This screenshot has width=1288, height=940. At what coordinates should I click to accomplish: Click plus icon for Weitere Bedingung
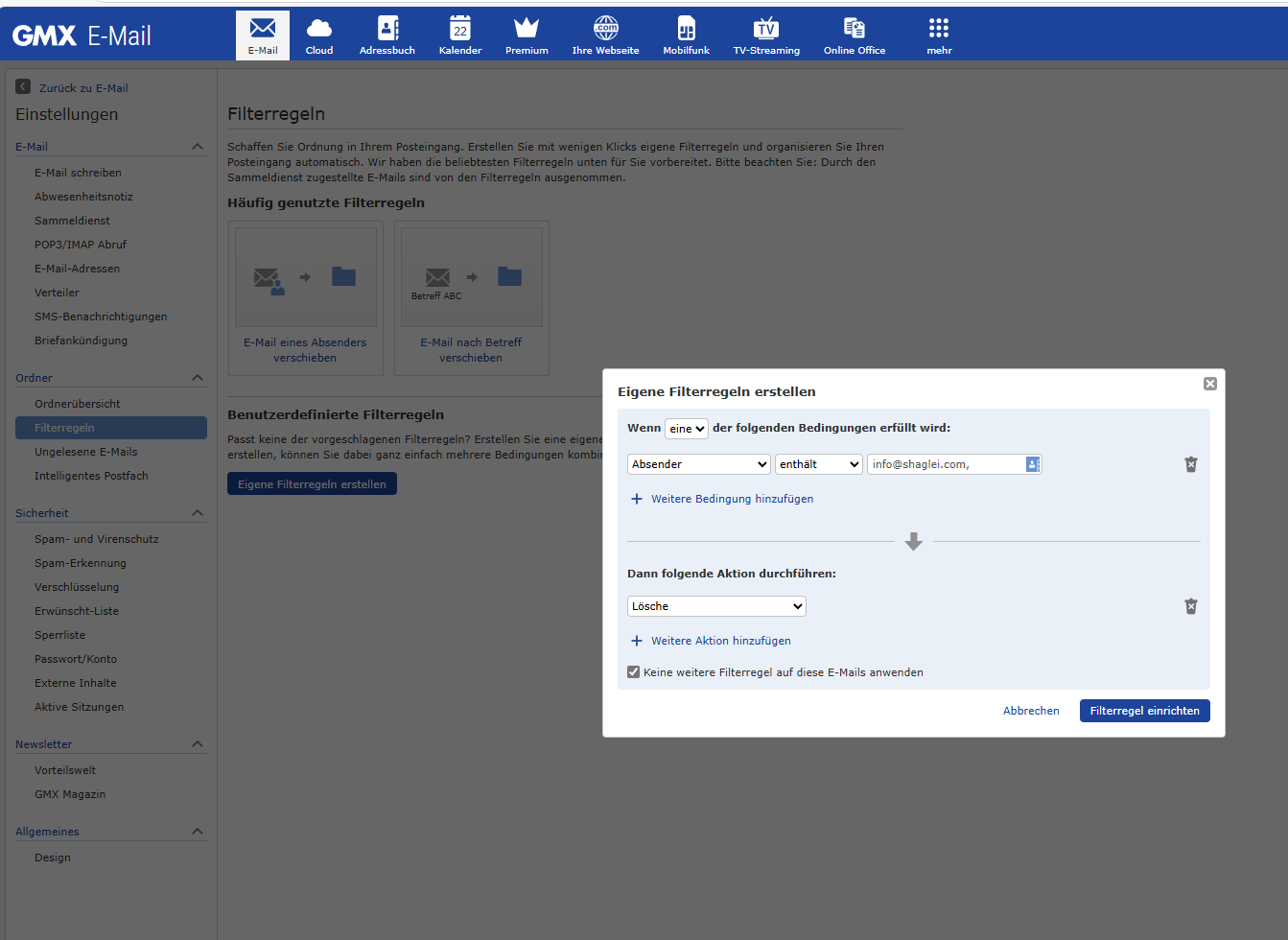coord(637,499)
